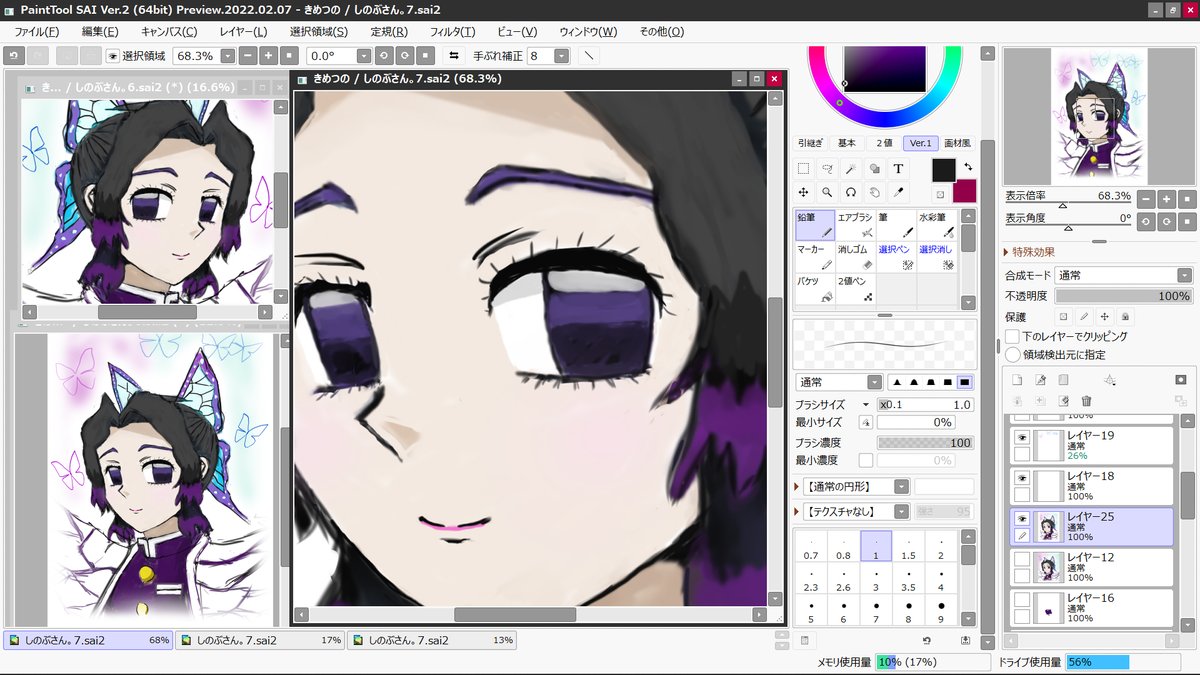Show レイヤー16 via its visibility box
Viewport: 1200px width, 675px height.
[1022, 600]
